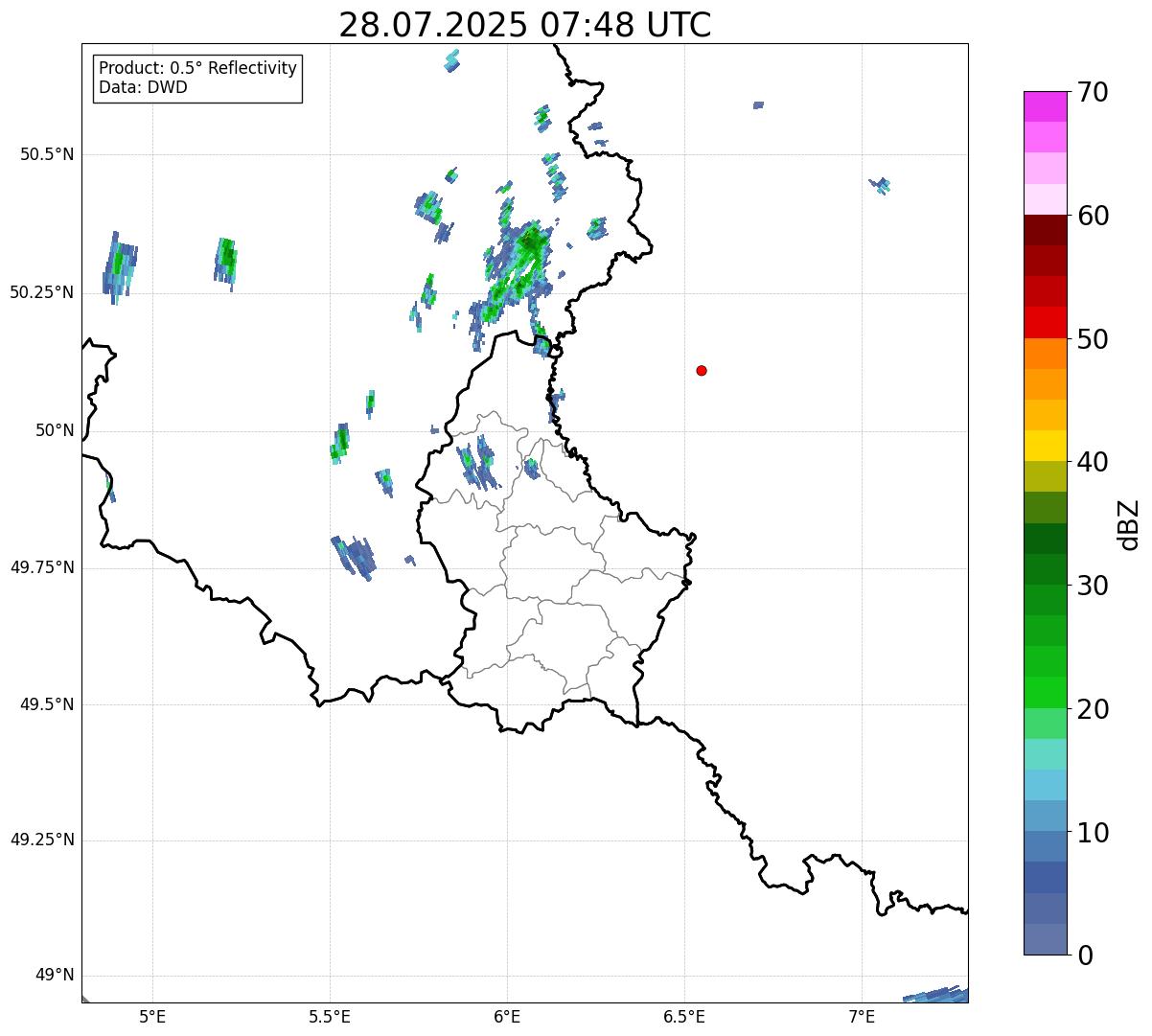Click the yellow colorbar segment above 40
This screenshot has width=1152, height=1036.
(1045, 446)
